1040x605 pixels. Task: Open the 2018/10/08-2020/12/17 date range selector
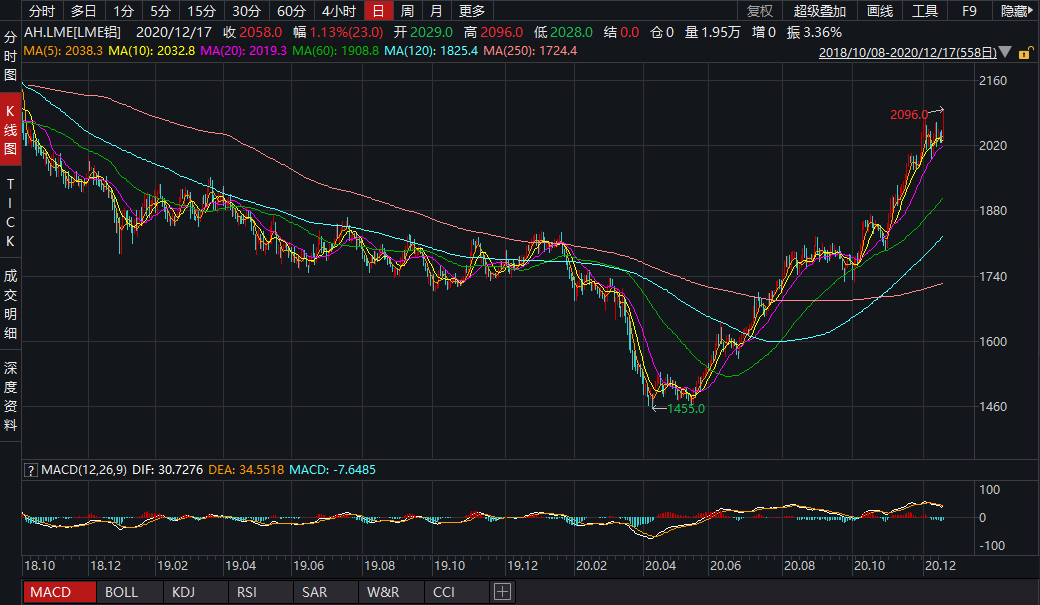coord(906,52)
